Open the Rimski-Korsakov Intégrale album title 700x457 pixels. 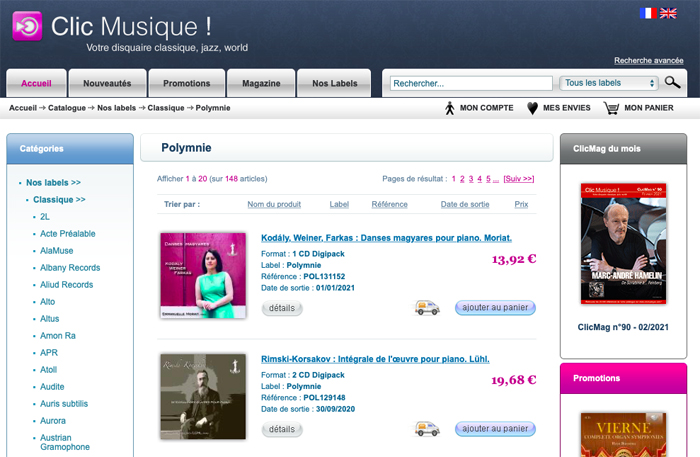click(375, 359)
